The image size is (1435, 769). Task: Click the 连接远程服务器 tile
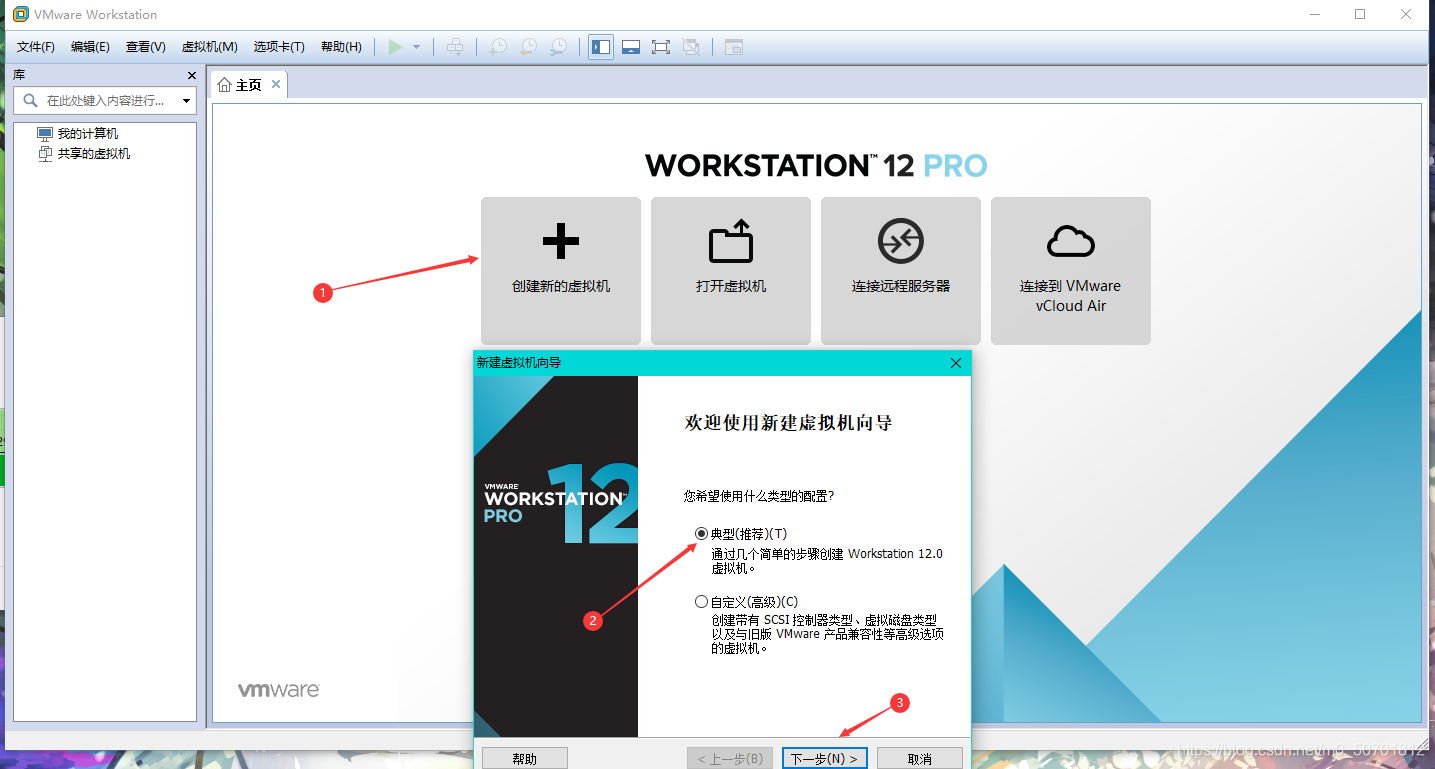901,271
